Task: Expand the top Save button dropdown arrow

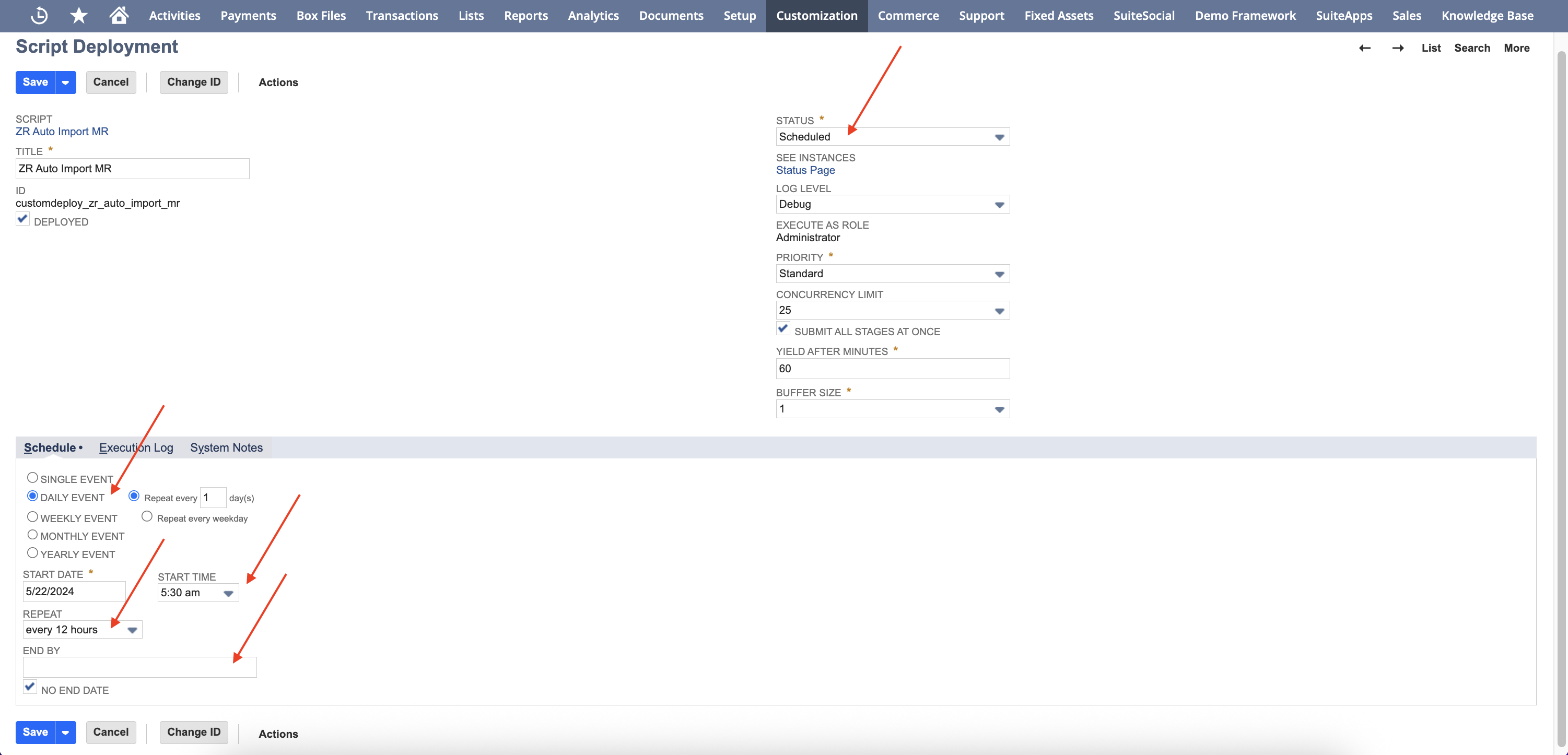Action: click(x=66, y=82)
